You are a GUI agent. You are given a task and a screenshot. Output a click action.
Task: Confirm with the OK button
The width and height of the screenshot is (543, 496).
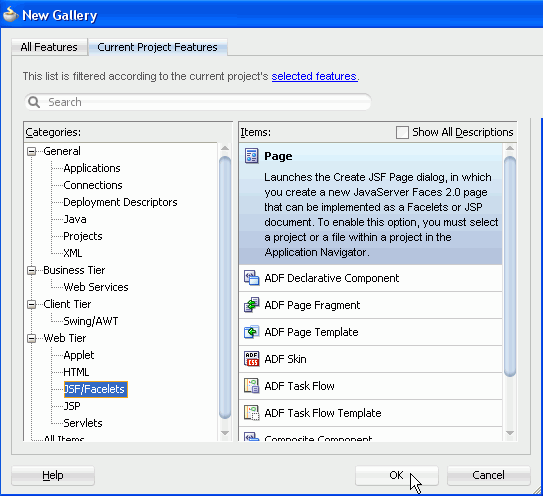(x=397, y=475)
